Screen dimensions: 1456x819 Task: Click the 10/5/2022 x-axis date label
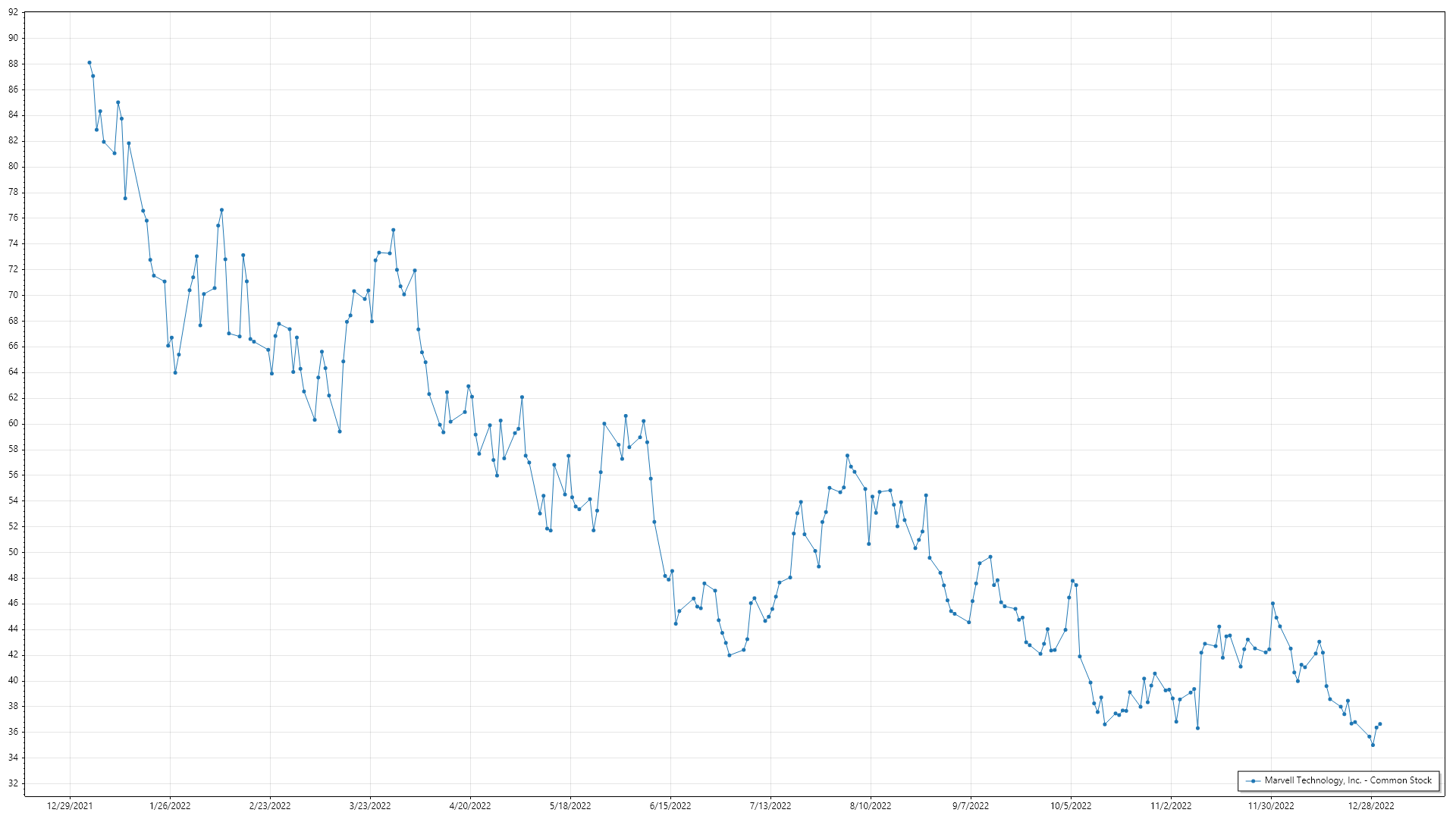point(1071,806)
